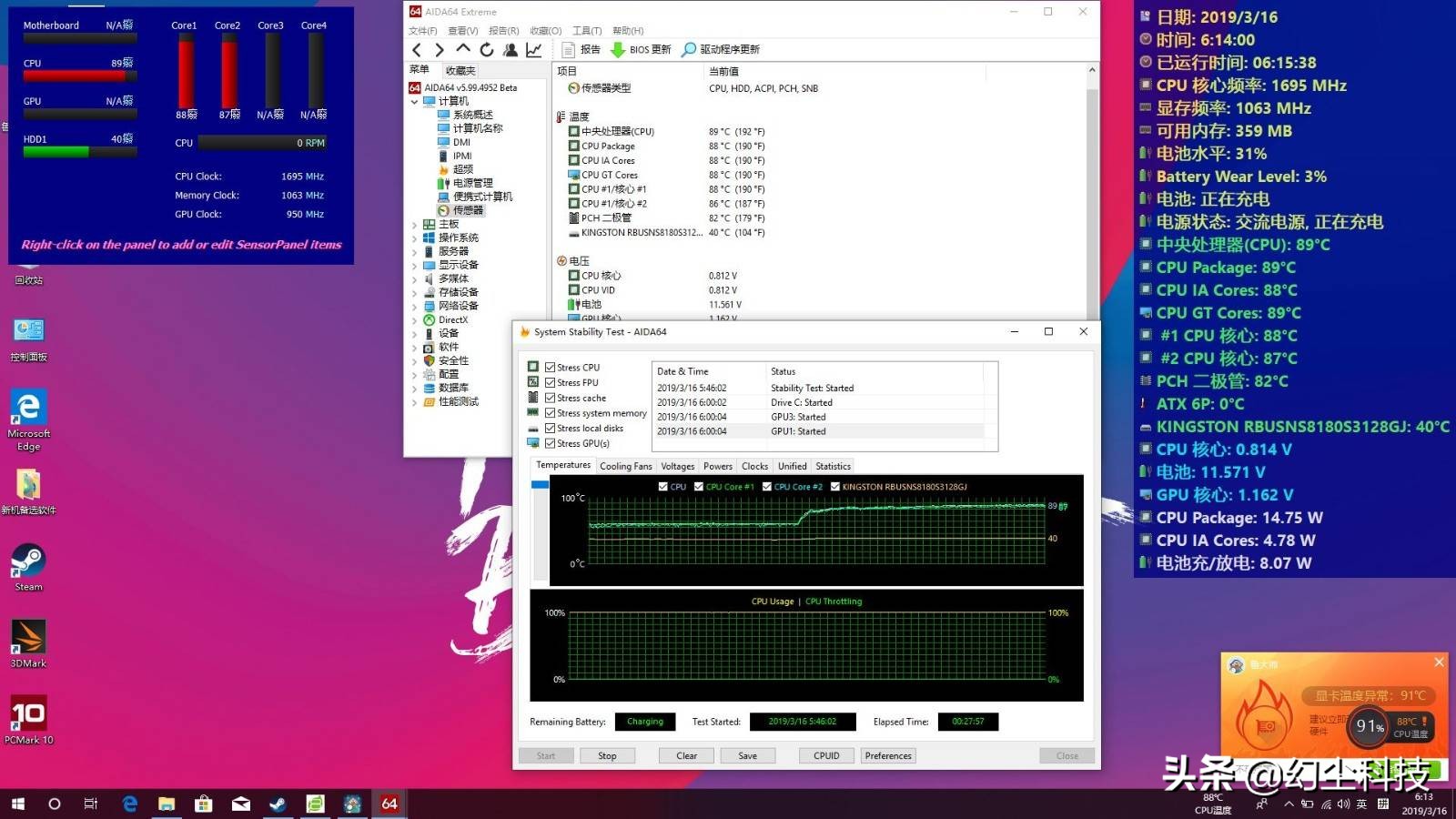
Task: Click the AIDA64 icon in taskbar
Action: point(389,804)
